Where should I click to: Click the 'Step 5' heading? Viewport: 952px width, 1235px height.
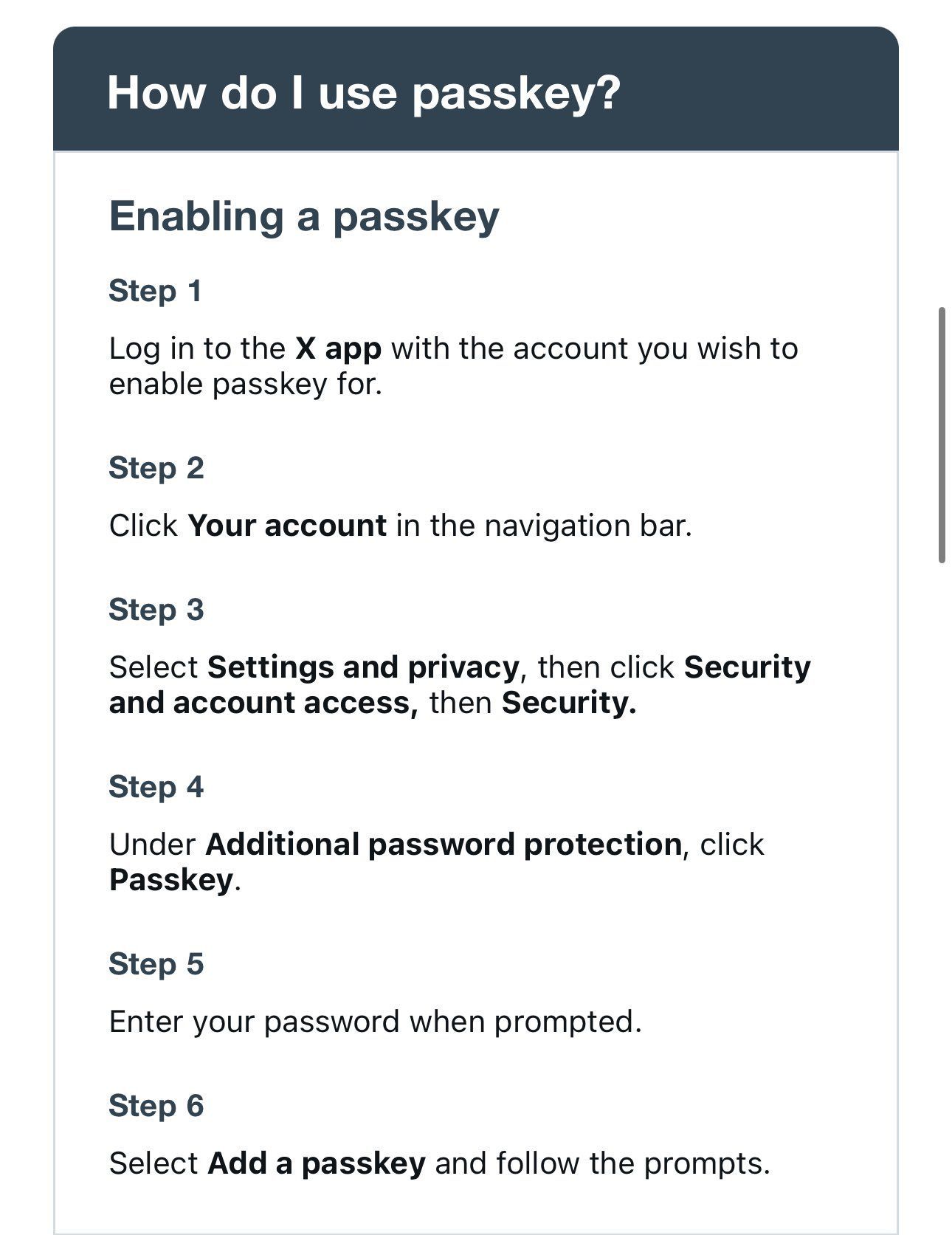[x=156, y=964]
